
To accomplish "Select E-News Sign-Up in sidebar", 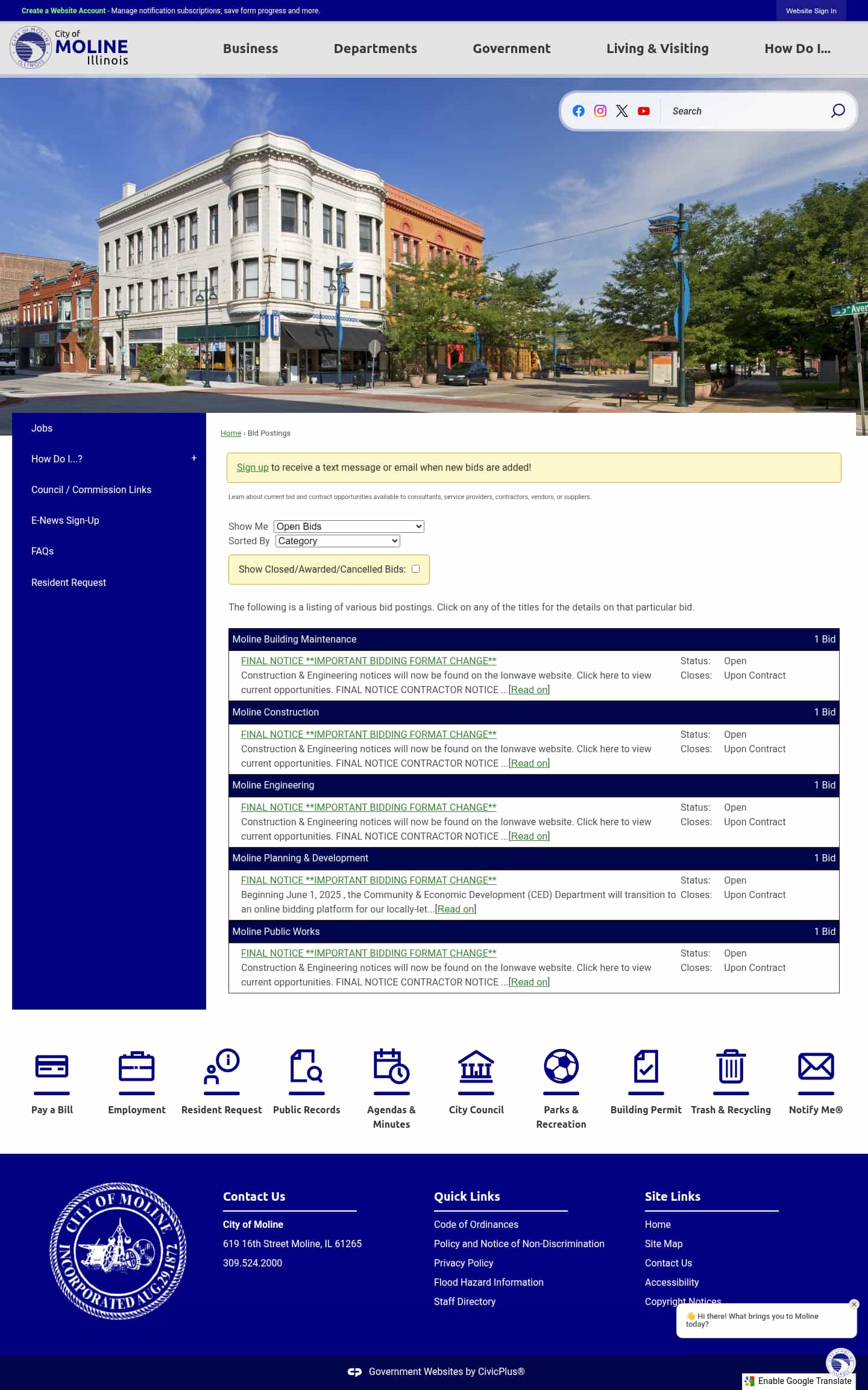I will coord(65,520).
